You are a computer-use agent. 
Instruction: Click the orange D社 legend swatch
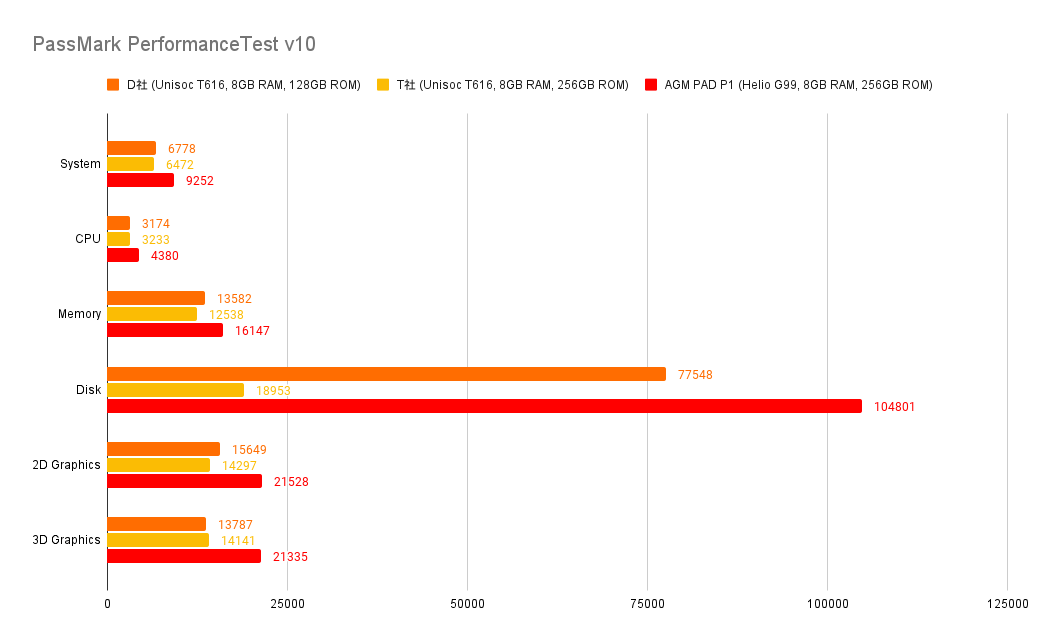113,85
